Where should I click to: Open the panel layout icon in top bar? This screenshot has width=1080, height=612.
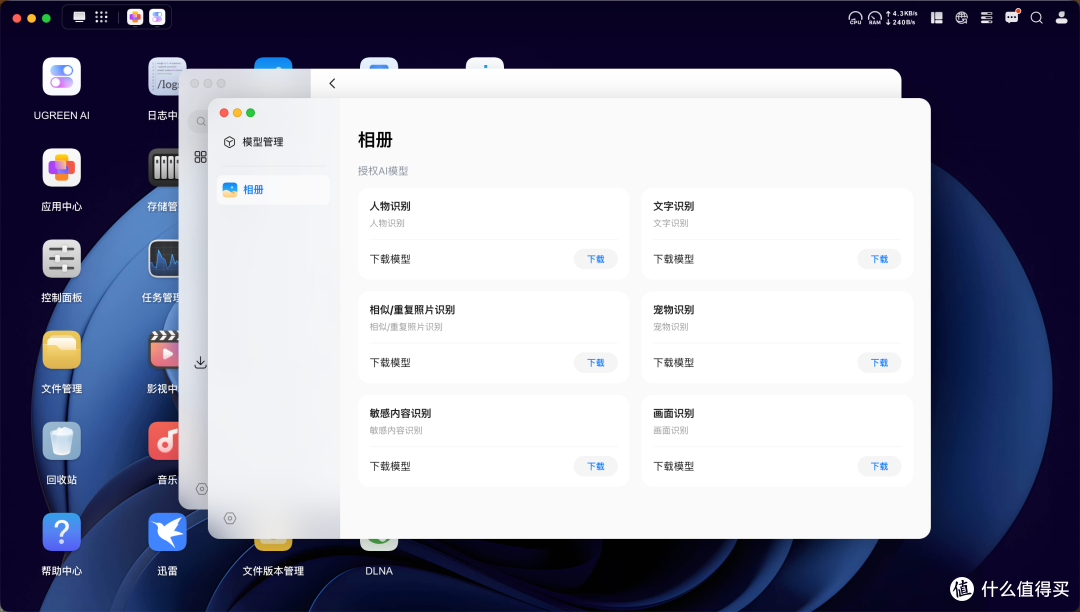tap(937, 18)
